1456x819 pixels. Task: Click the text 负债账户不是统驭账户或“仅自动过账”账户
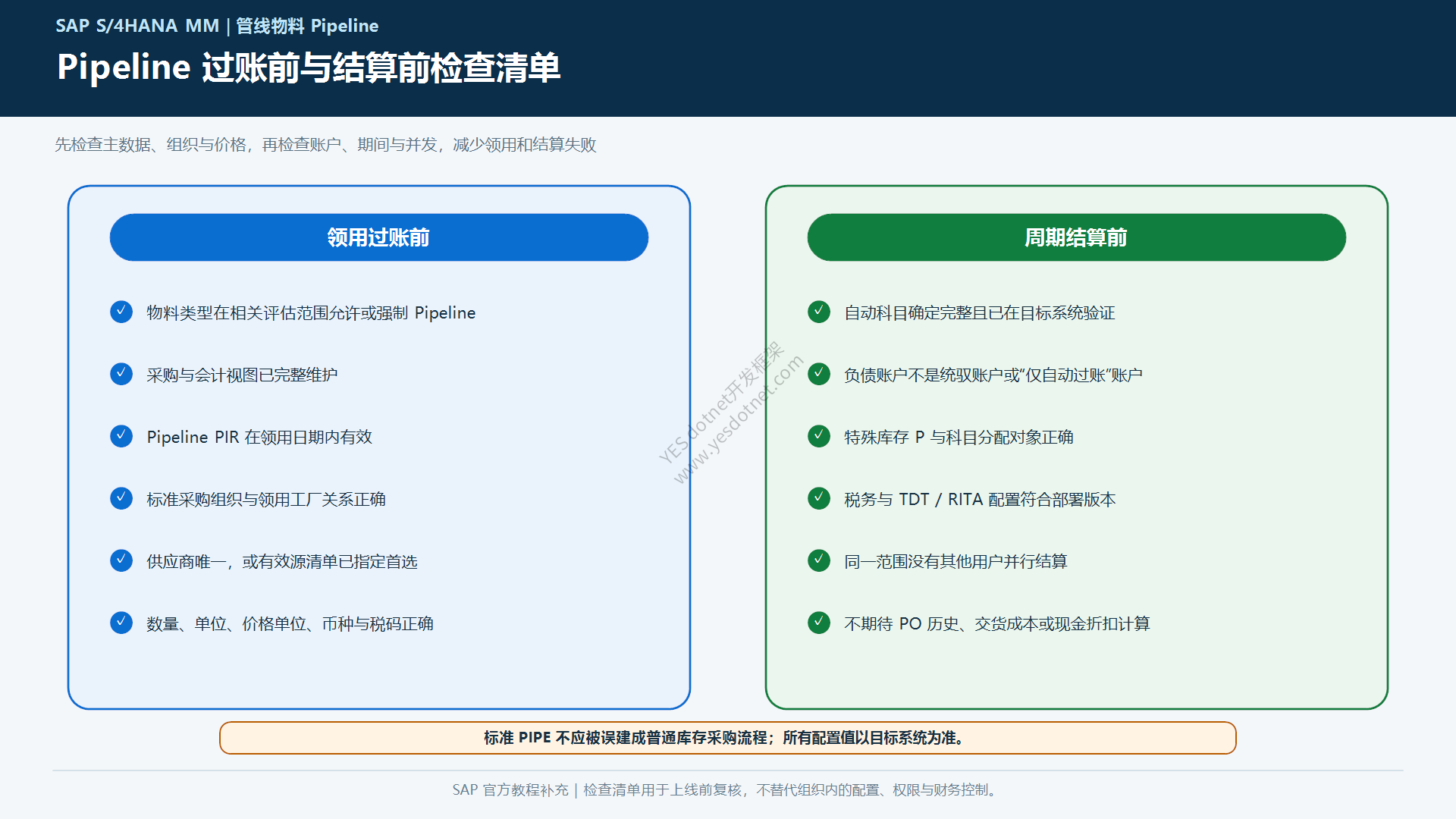(x=993, y=375)
